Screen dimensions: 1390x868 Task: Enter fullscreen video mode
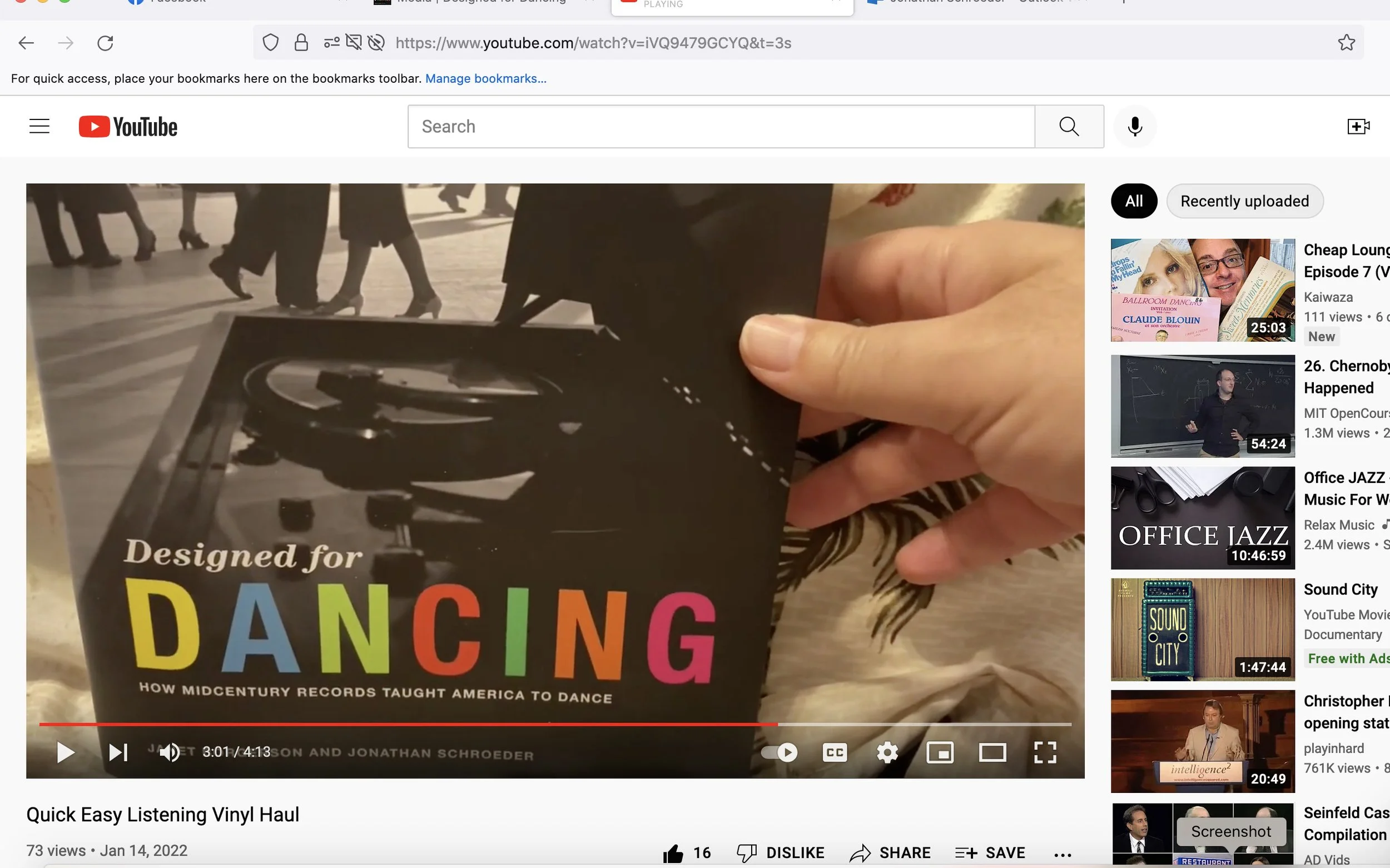pyautogui.click(x=1045, y=752)
